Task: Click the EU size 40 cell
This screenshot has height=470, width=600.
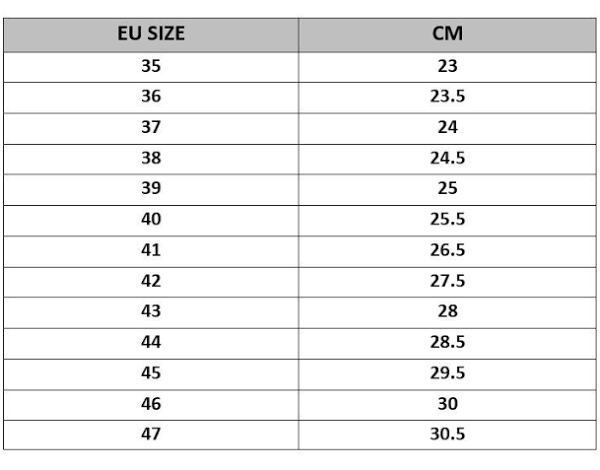Action: click(151, 220)
